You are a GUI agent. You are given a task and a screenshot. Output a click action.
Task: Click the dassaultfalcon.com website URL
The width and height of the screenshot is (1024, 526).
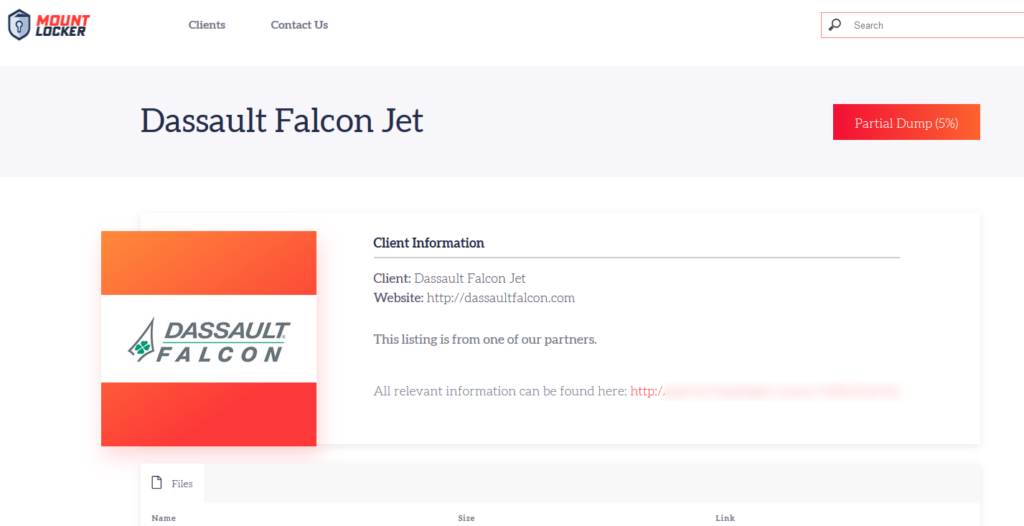pyautogui.click(x=500, y=298)
